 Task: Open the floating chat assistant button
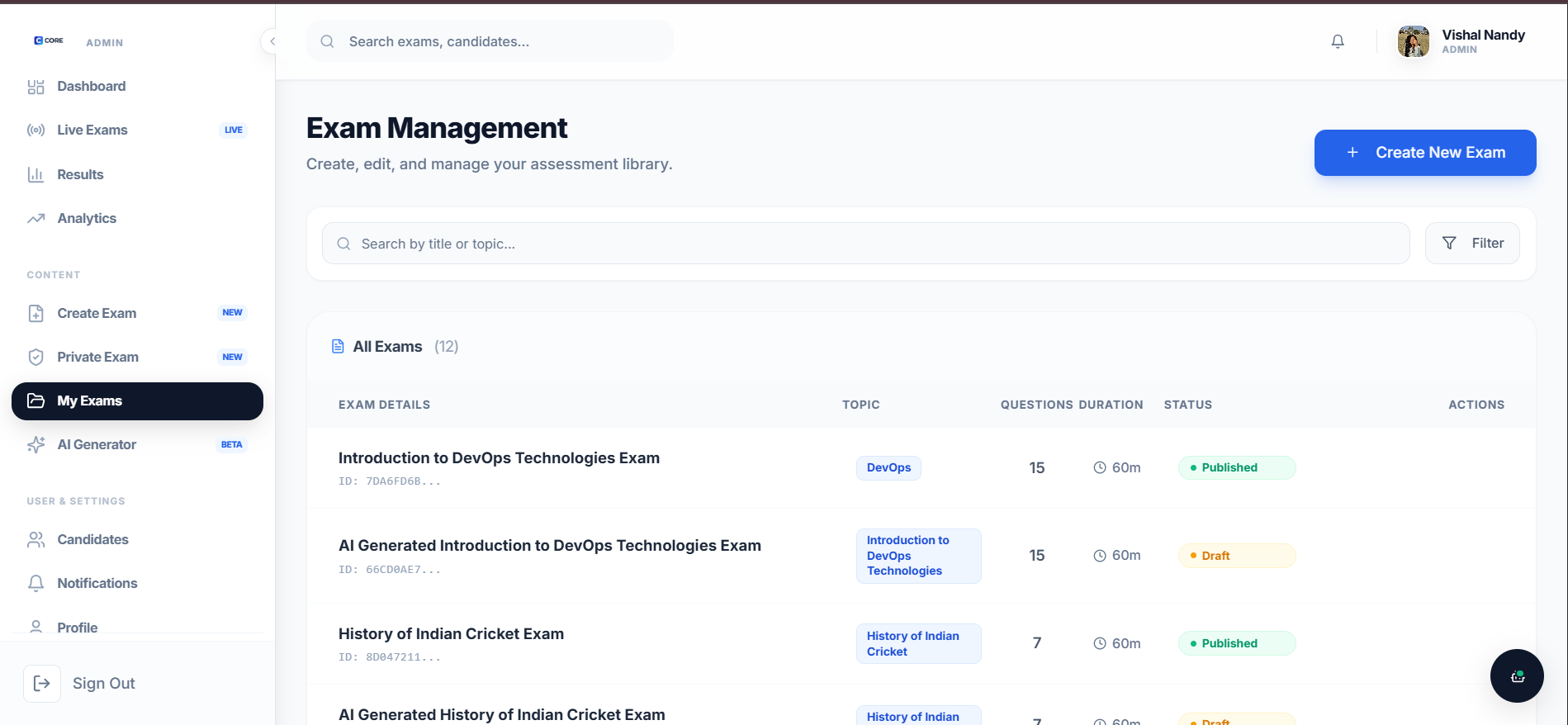tap(1517, 676)
